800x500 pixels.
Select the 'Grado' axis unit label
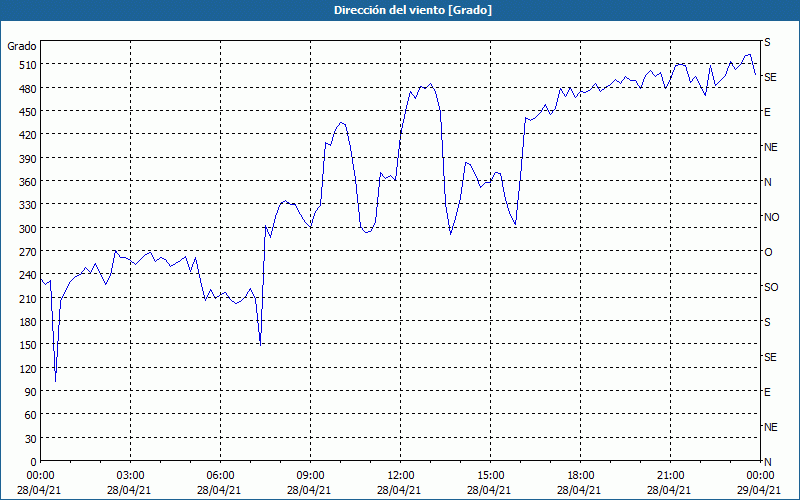22,46
